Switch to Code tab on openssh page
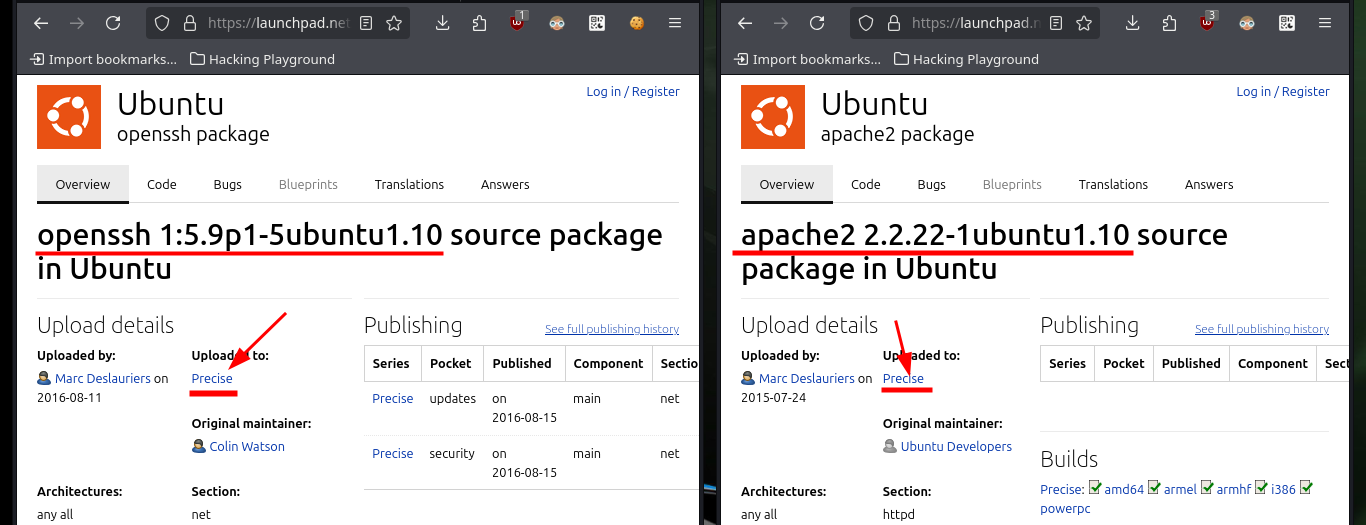Screen dimensions: 1366x525 (x=162, y=184)
